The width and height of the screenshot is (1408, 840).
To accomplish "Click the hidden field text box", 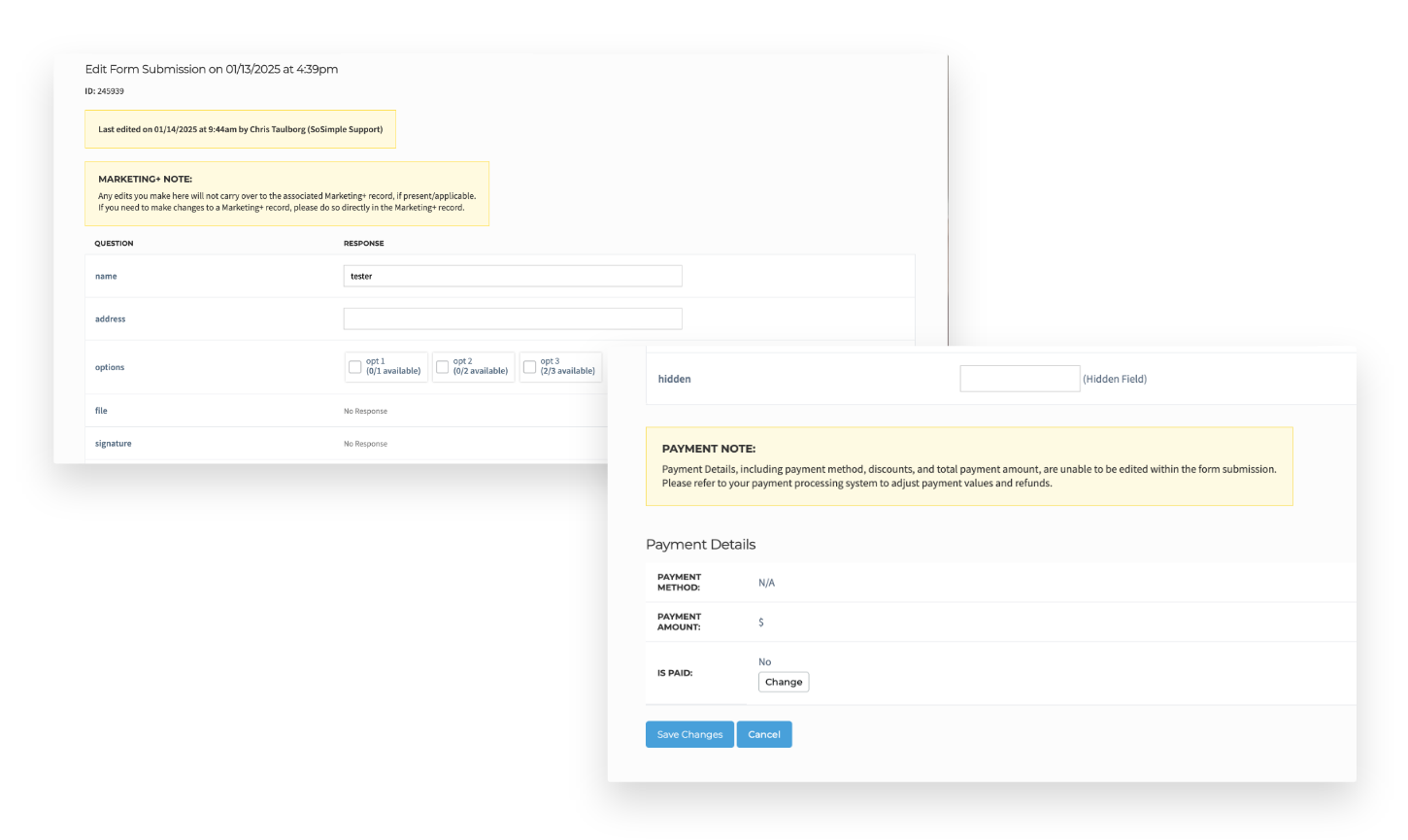I will coord(1020,378).
